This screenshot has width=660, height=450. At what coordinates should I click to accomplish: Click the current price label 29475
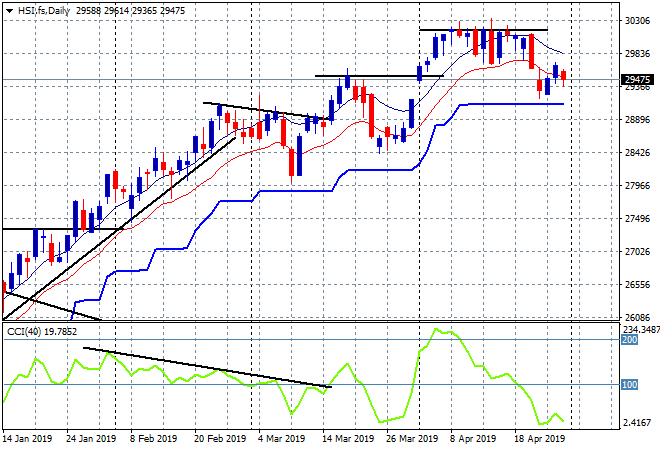637,80
